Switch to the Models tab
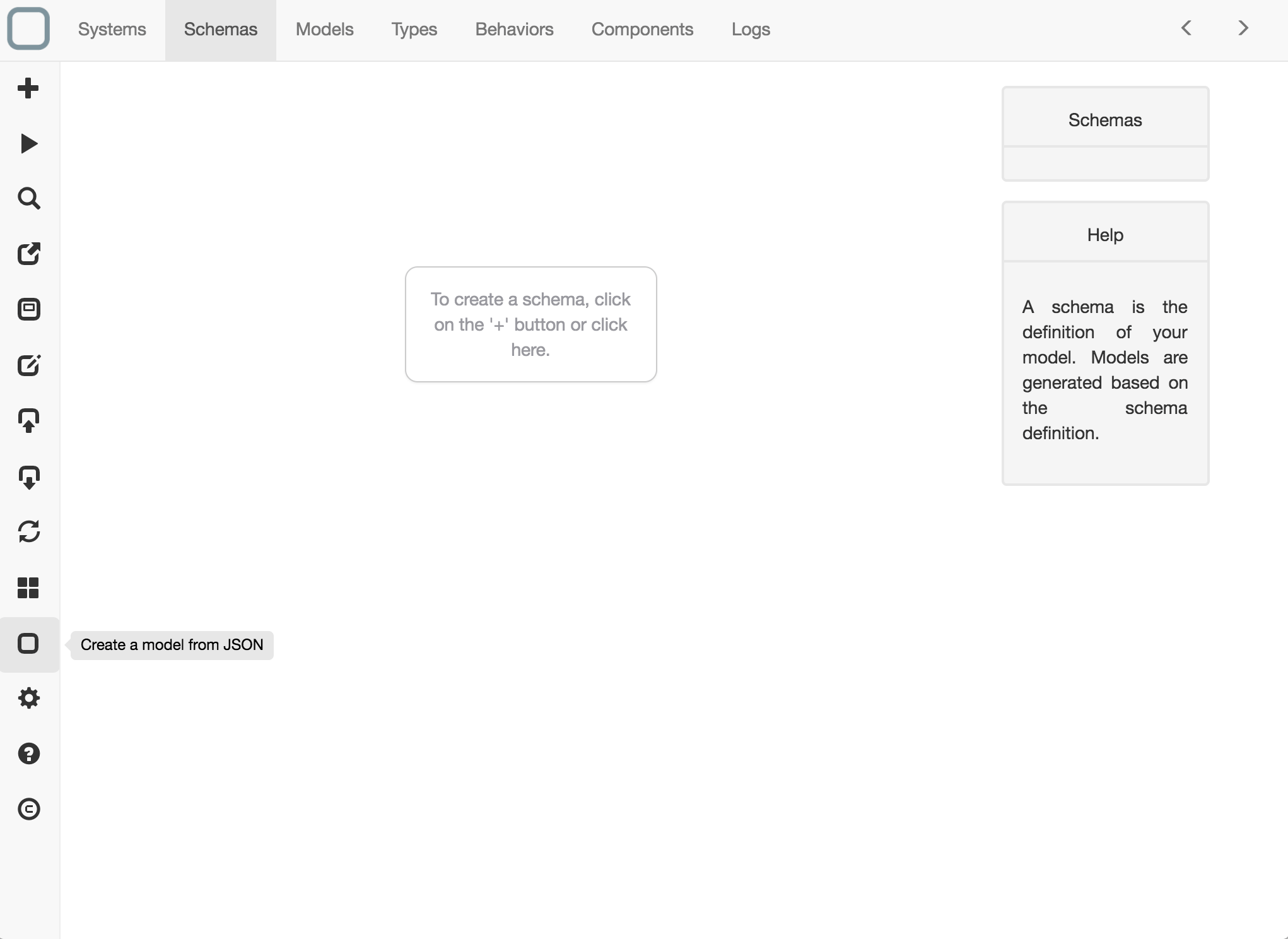Screen dimensions: 1288x939 (x=324, y=30)
